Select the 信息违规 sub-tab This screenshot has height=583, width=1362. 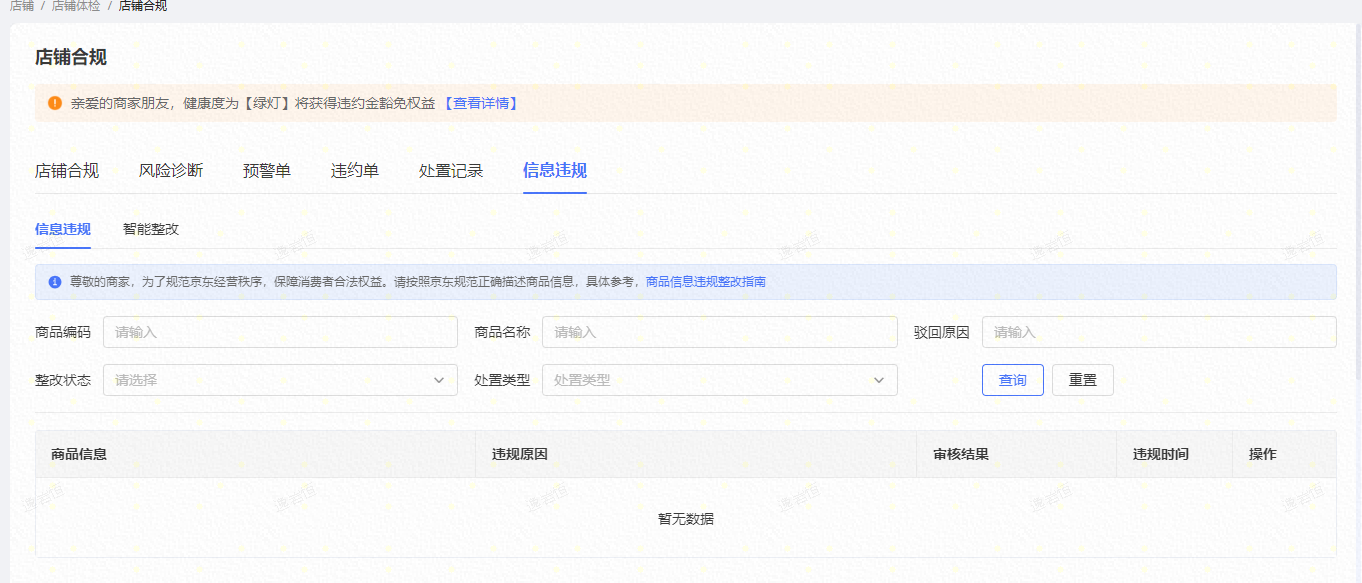coord(63,229)
